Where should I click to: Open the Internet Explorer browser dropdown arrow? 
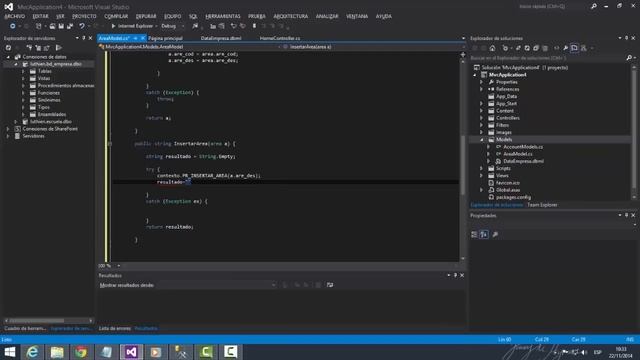click(x=156, y=26)
